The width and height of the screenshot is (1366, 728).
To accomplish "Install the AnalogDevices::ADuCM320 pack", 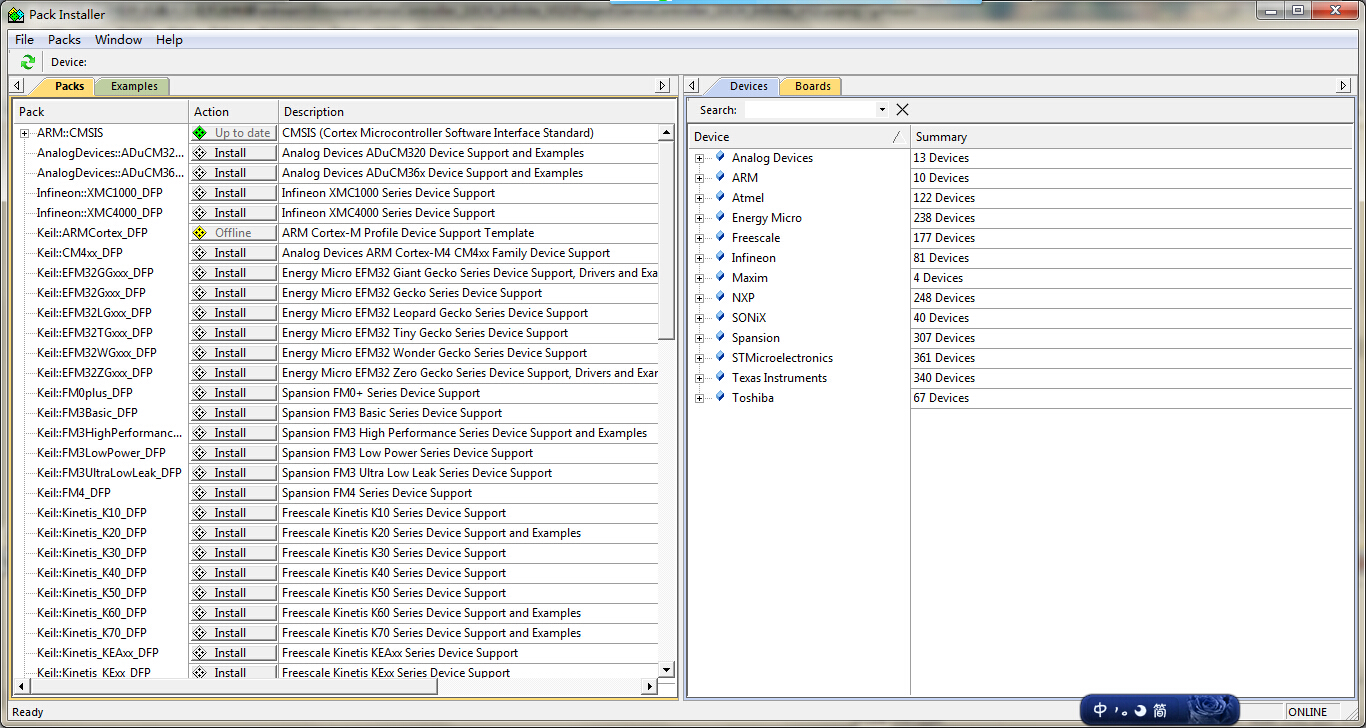I will 233,153.
